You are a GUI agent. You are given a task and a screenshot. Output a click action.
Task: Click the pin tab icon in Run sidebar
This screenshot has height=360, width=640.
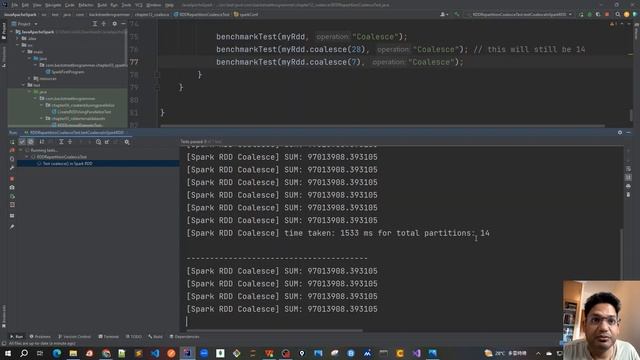point(12,227)
